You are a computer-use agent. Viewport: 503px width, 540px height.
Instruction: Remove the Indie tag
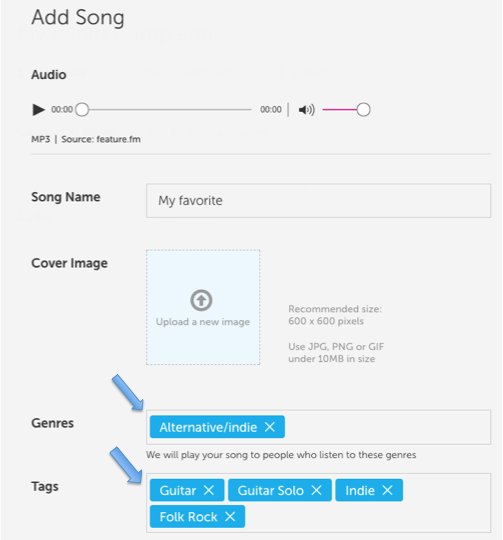click(387, 490)
